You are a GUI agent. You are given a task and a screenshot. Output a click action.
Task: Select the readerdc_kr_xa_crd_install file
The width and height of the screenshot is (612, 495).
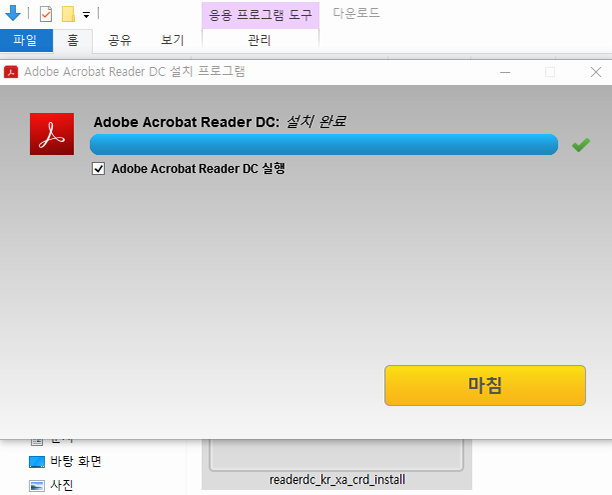coord(337,464)
